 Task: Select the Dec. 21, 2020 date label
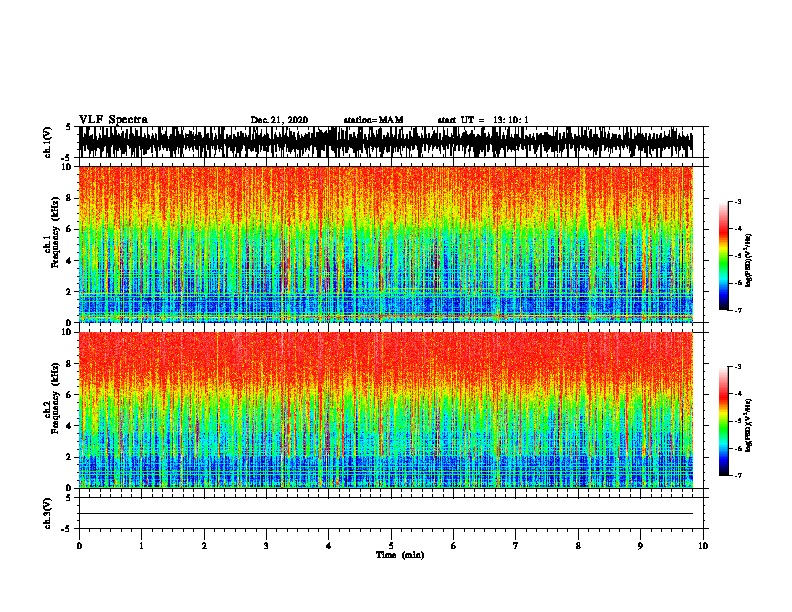coord(279,120)
